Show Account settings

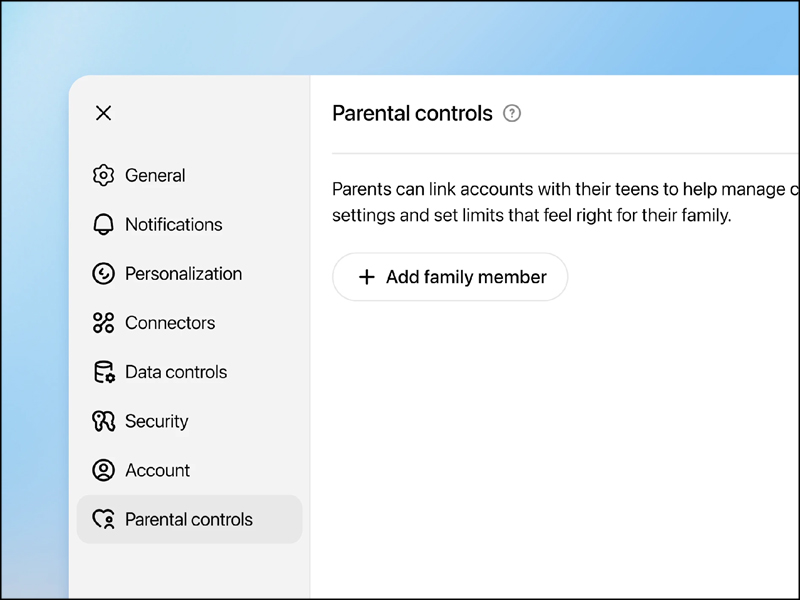157,470
